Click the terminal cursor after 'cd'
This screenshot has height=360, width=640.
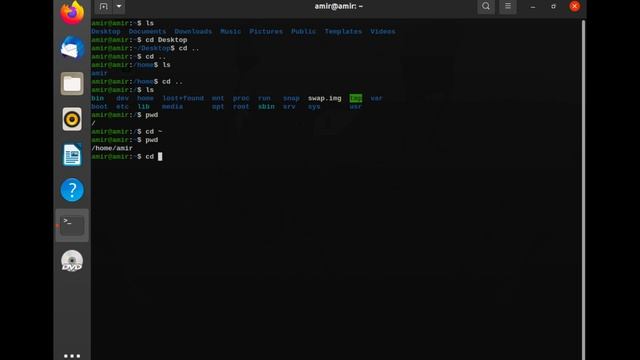click(160, 156)
